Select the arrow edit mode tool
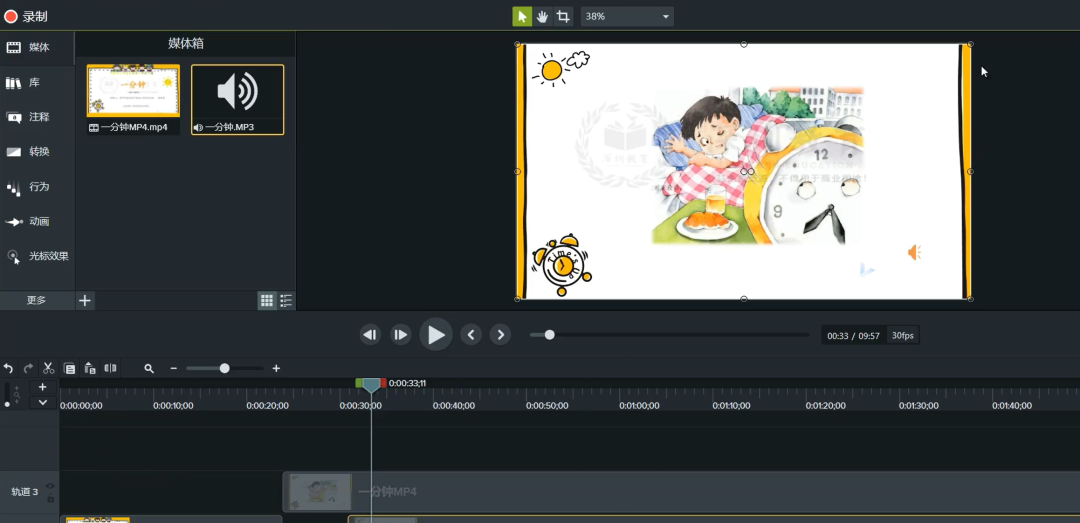 click(521, 17)
